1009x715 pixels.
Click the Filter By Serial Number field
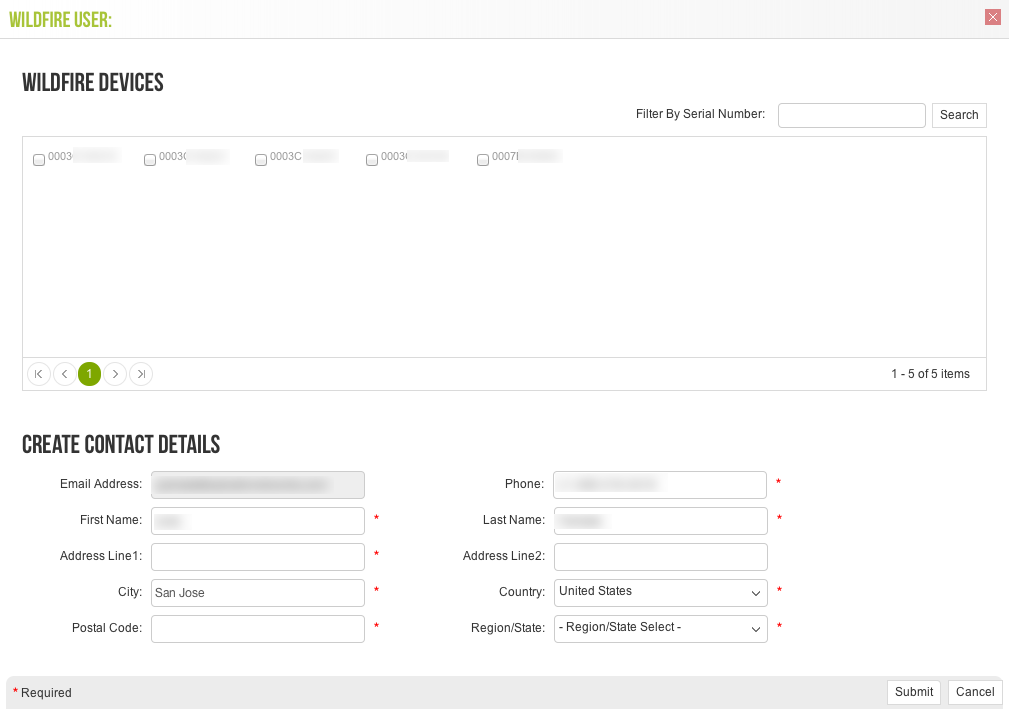(851, 115)
